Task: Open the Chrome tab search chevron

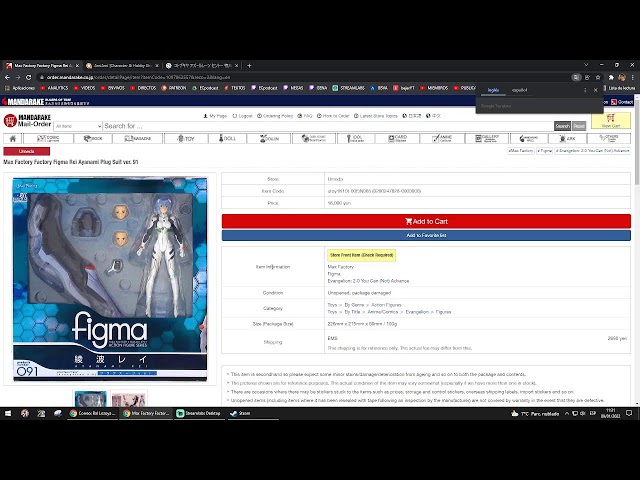Action: pyautogui.click(x=586, y=65)
